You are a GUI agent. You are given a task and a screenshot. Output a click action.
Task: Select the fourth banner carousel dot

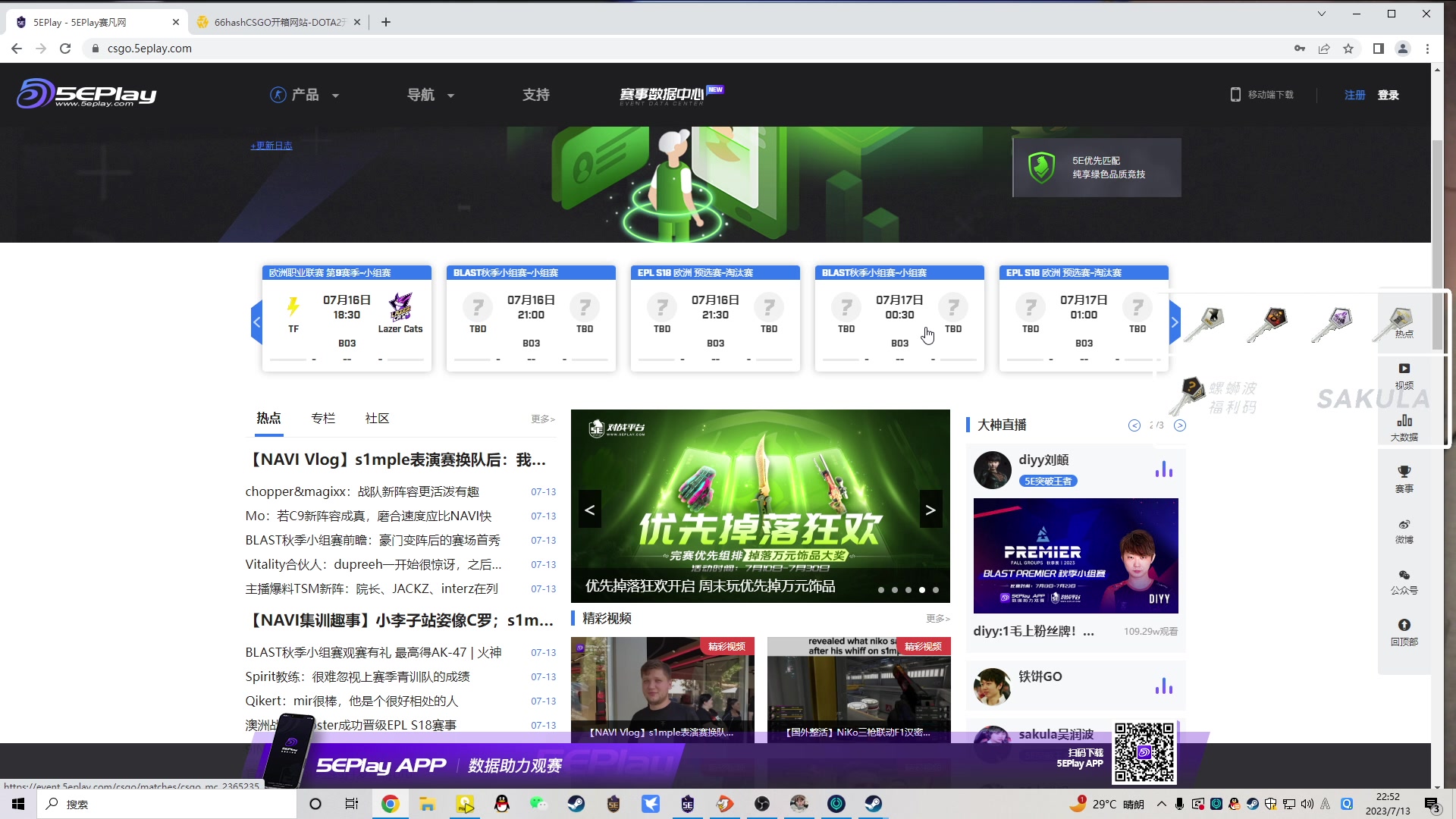pos(922,589)
